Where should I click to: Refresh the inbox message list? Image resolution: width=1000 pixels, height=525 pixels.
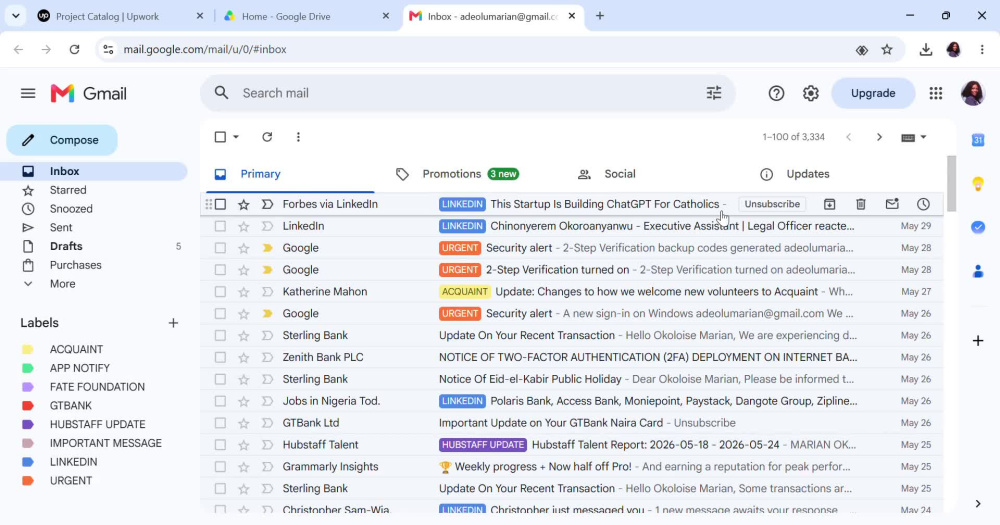267,137
